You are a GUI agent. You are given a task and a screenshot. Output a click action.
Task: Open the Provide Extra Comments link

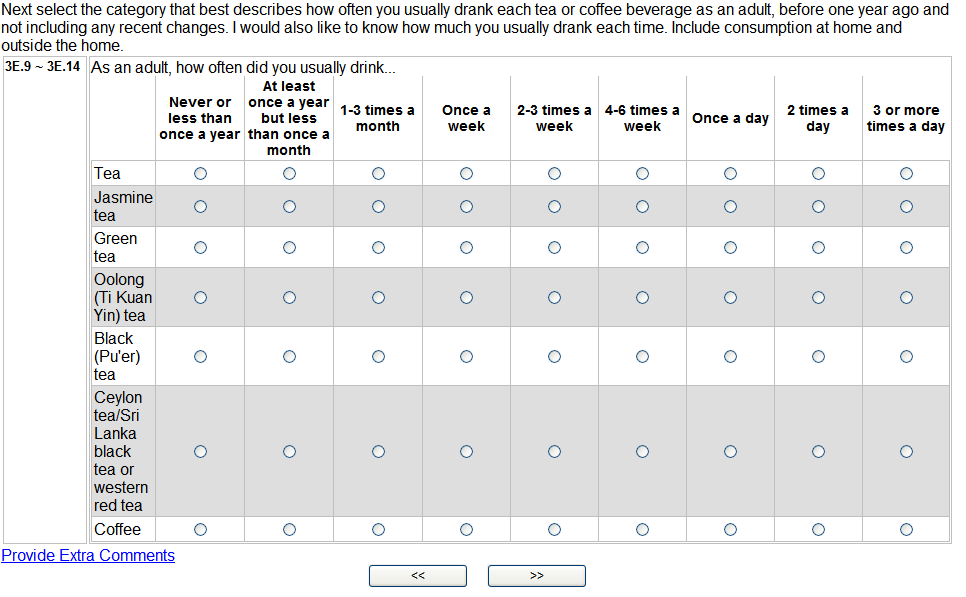point(88,556)
